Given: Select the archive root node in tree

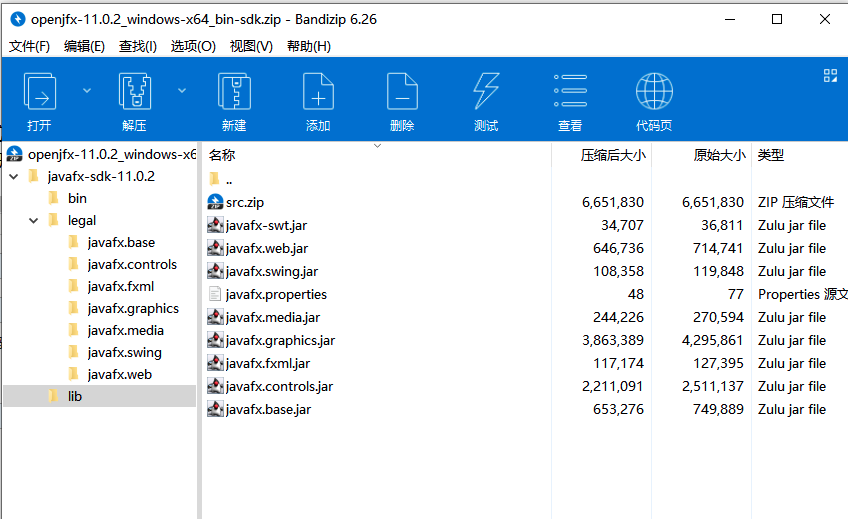Looking at the screenshot, I should point(102,155).
